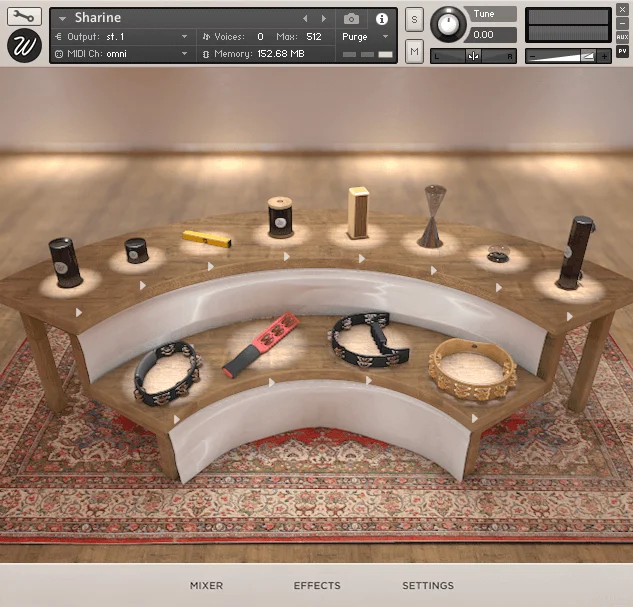Image resolution: width=633 pixels, height=607 pixels.
Task: Switch to the EFFECTS tab
Action: tap(317, 585)
